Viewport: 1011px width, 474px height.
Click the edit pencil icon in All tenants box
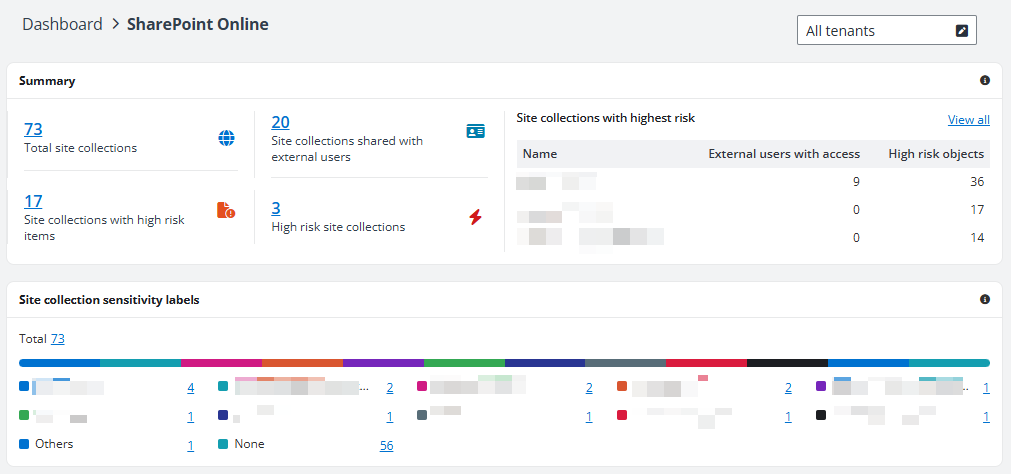tap(961, 30)
